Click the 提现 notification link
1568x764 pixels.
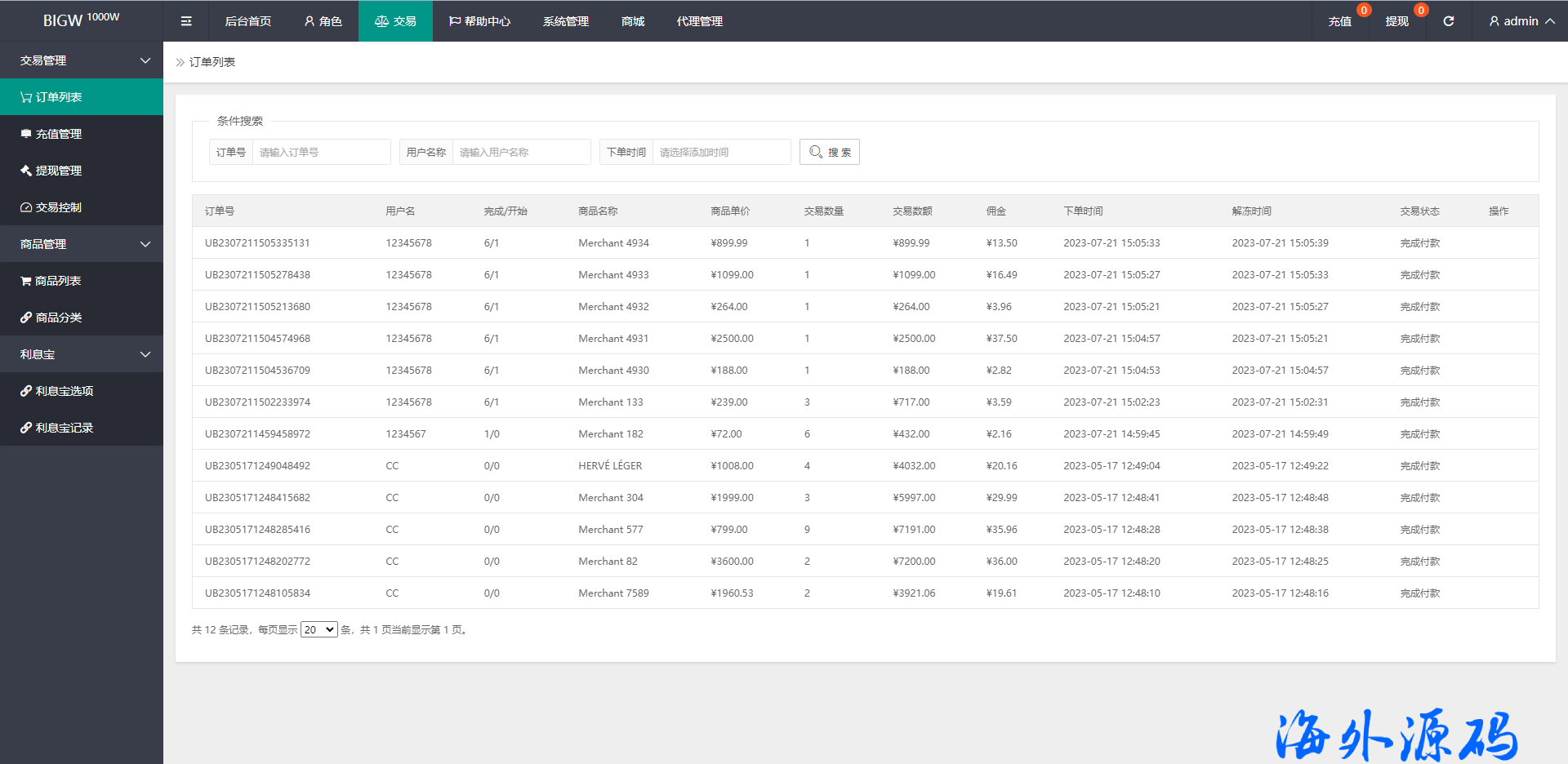pos(1396,21)
